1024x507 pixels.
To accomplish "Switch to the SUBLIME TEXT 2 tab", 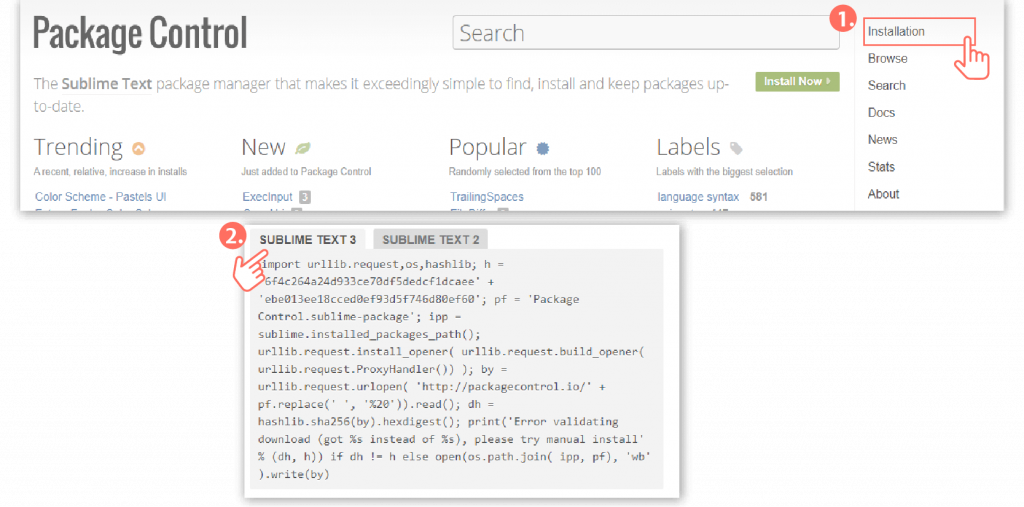I will (x=430, y=240).
